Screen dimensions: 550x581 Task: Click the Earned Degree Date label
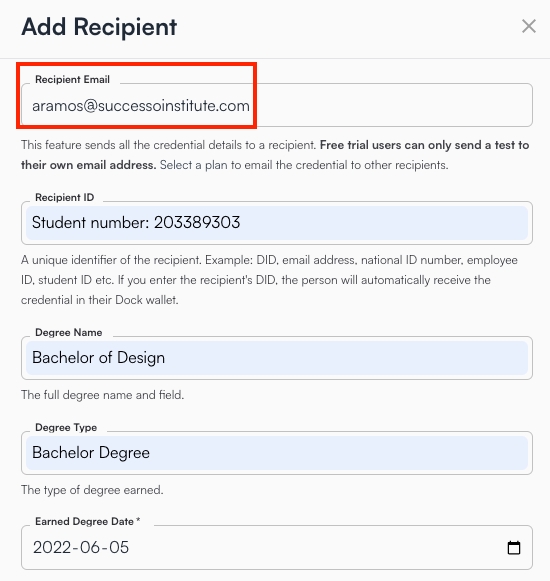[87, 521]
